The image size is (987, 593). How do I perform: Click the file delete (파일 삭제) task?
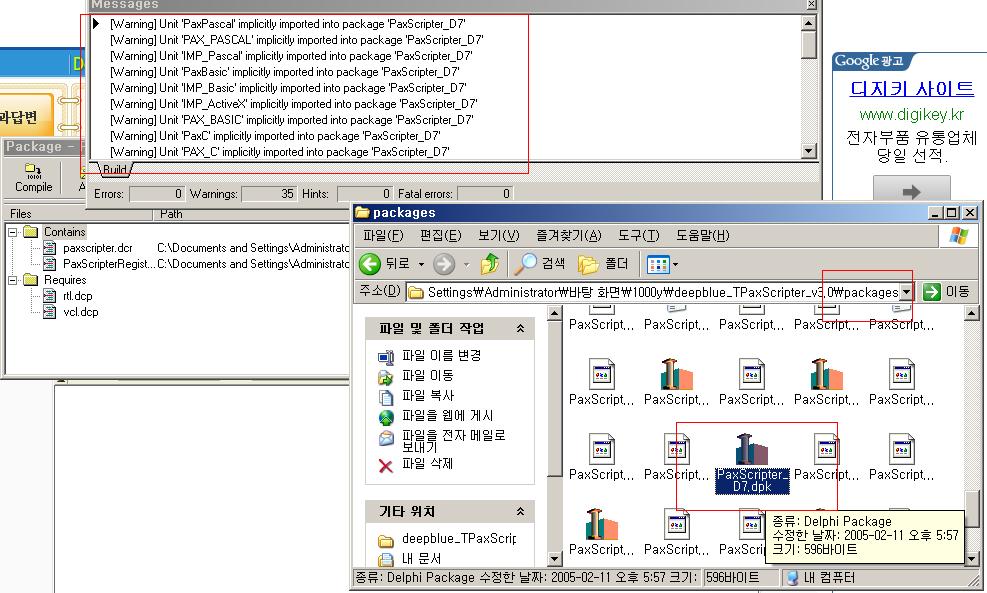416,464
